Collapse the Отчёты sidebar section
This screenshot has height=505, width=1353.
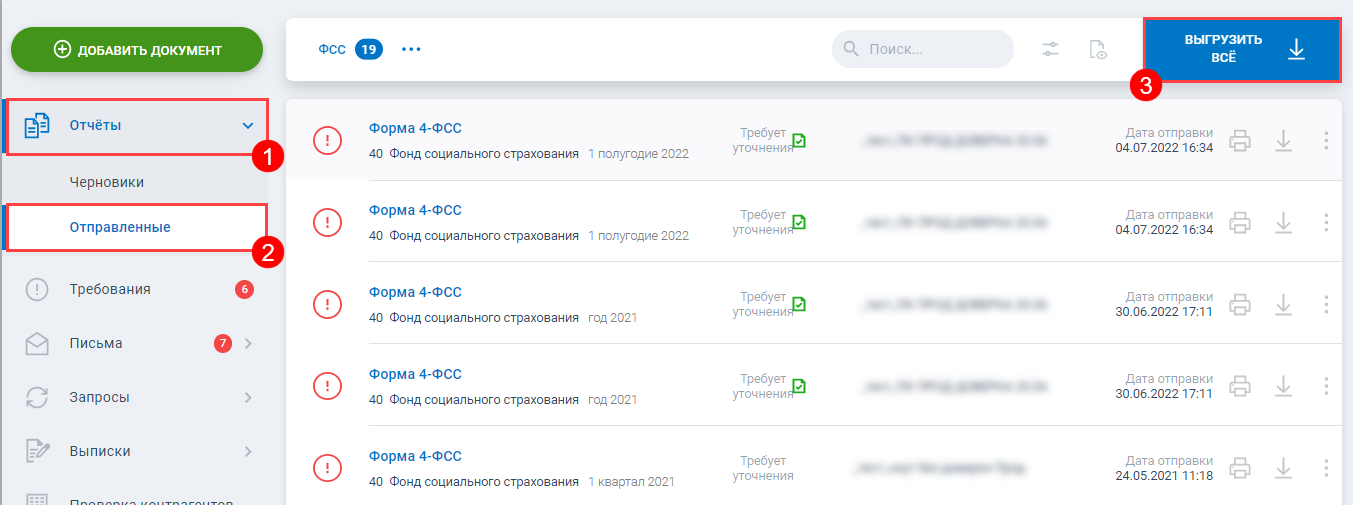pos(248,126)
